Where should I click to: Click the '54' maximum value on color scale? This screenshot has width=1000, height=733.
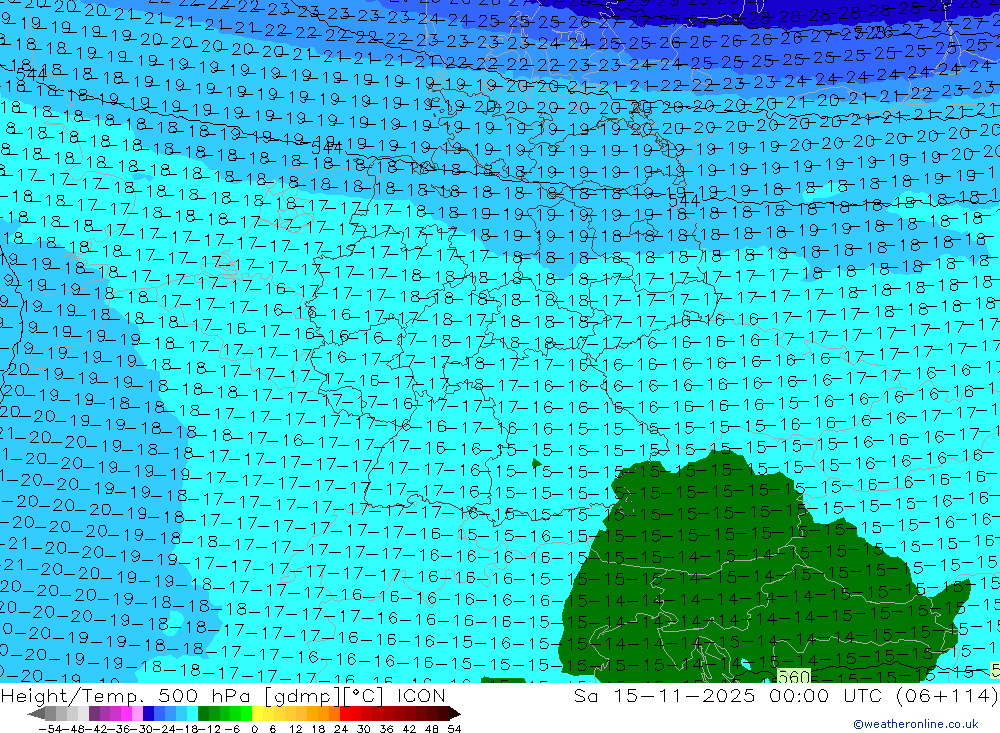(x=454, y=728)
